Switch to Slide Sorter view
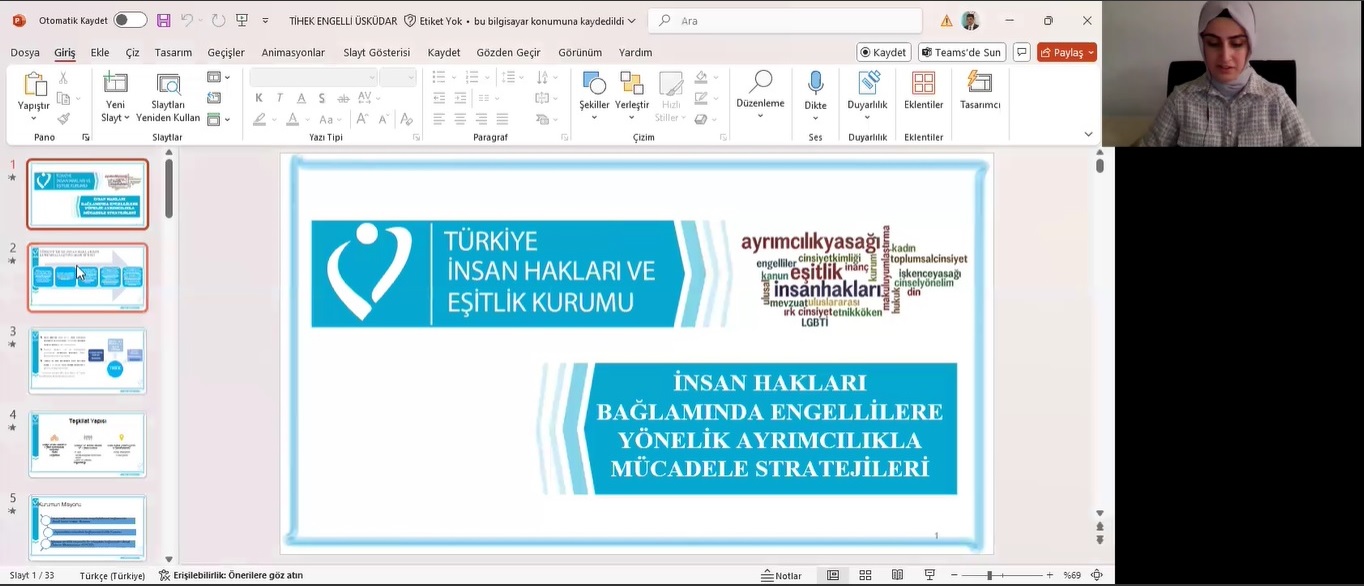This screenshot has width=1365, height=586. pyautogui.click(x=865, y=576)
